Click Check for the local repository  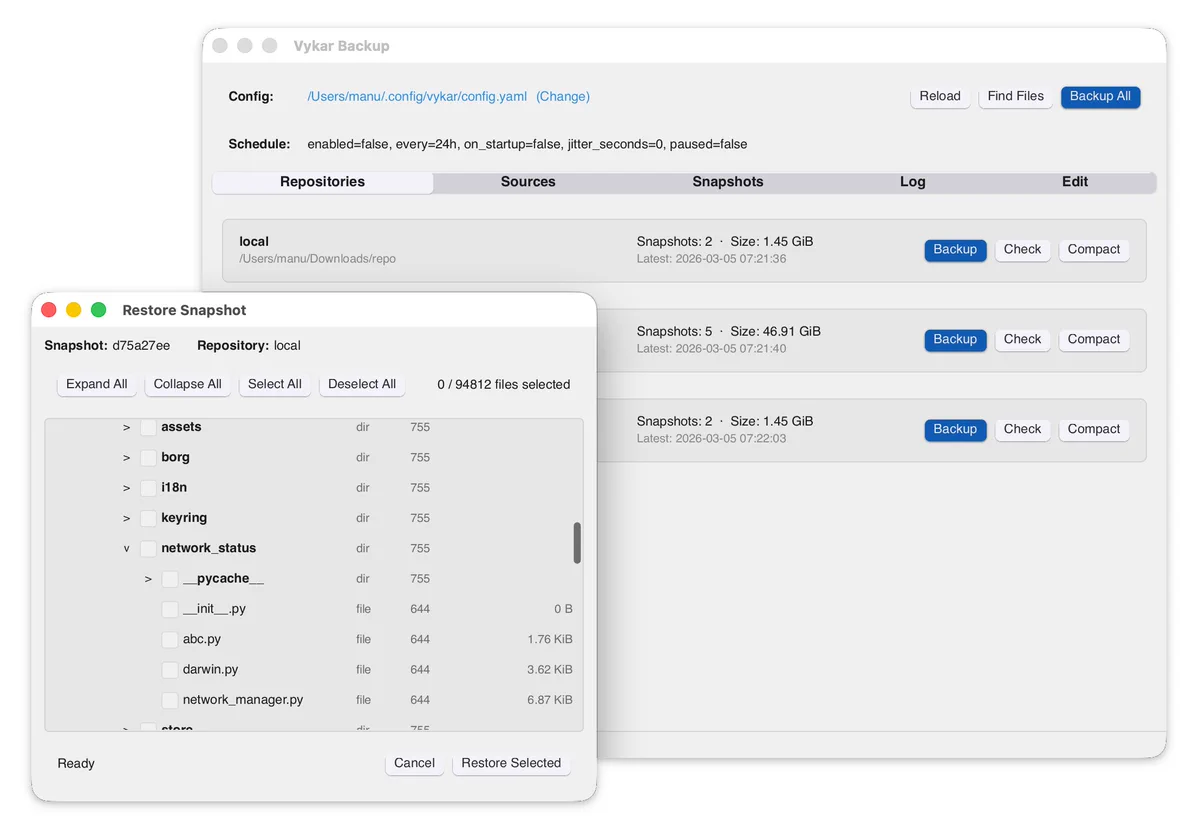[x=1023, y=250]
